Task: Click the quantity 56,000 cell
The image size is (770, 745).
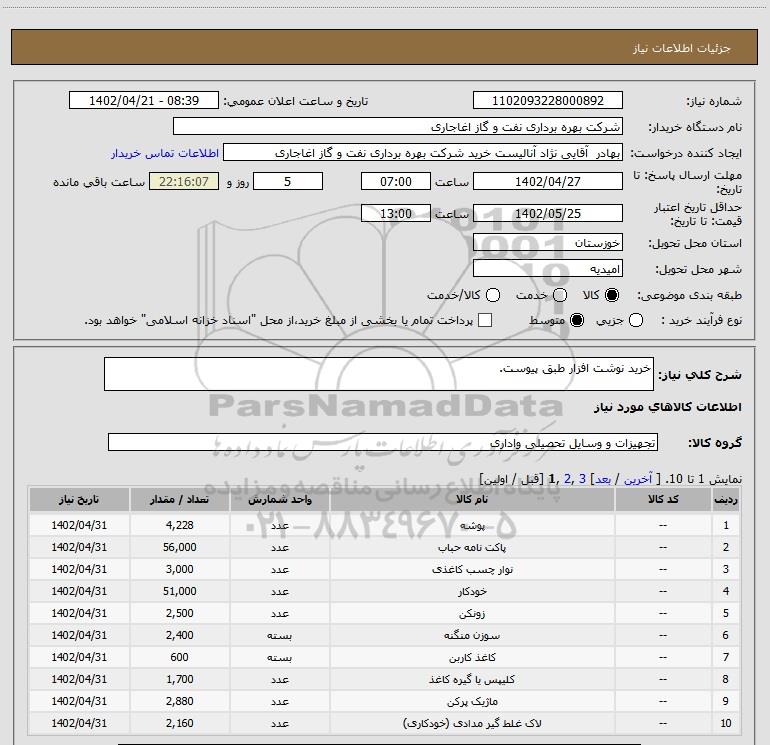Action: tap(179, 548)
